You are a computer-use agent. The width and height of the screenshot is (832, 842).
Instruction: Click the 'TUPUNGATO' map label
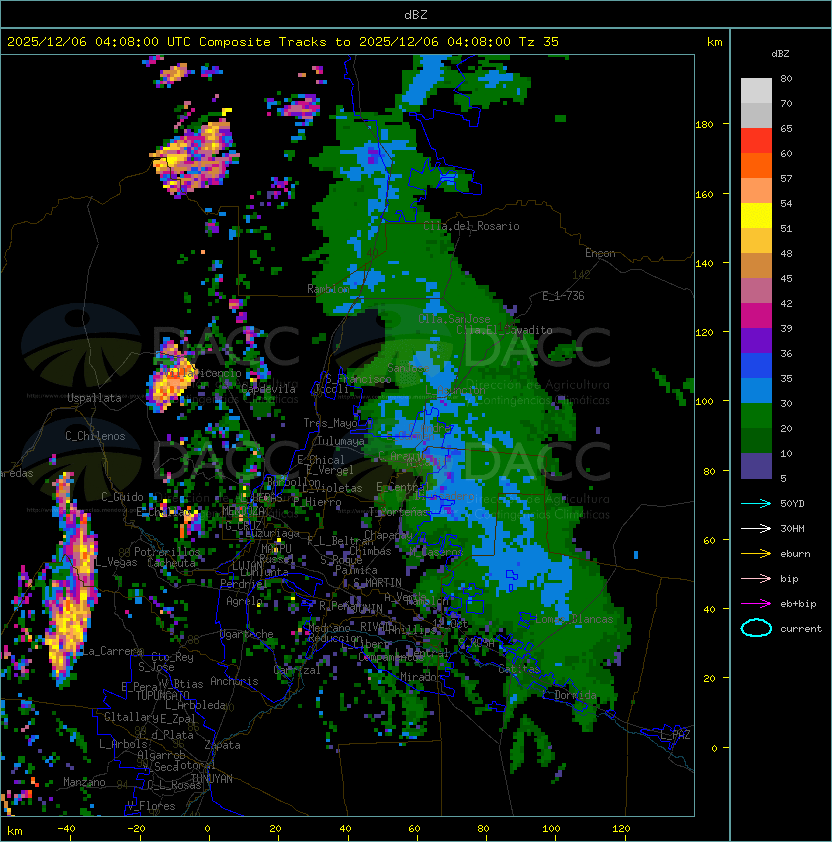[162, 695]
